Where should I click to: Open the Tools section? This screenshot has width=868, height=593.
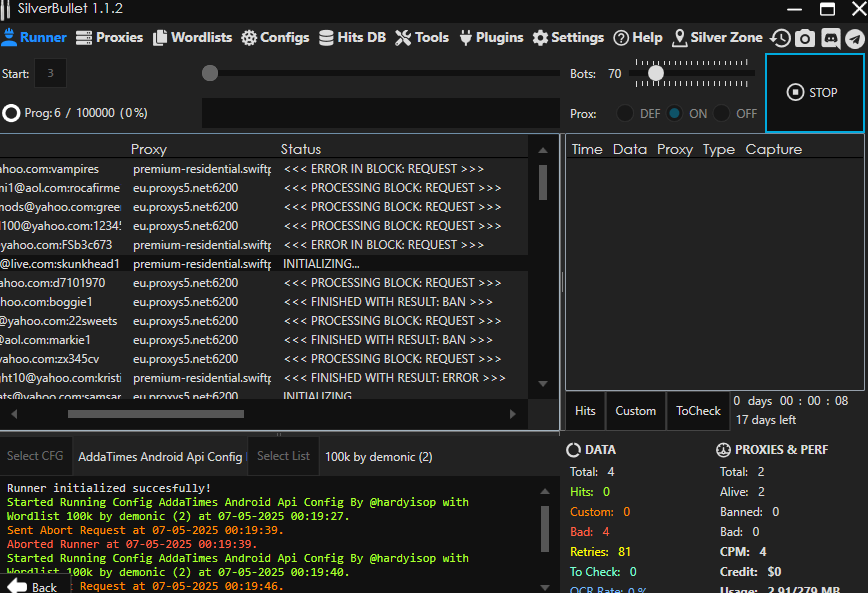tap(422, 38)
